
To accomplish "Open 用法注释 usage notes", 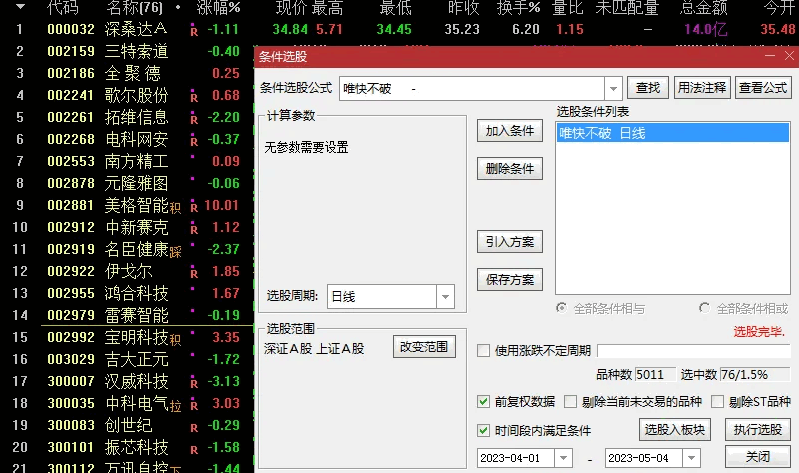I will pos(702,88).
